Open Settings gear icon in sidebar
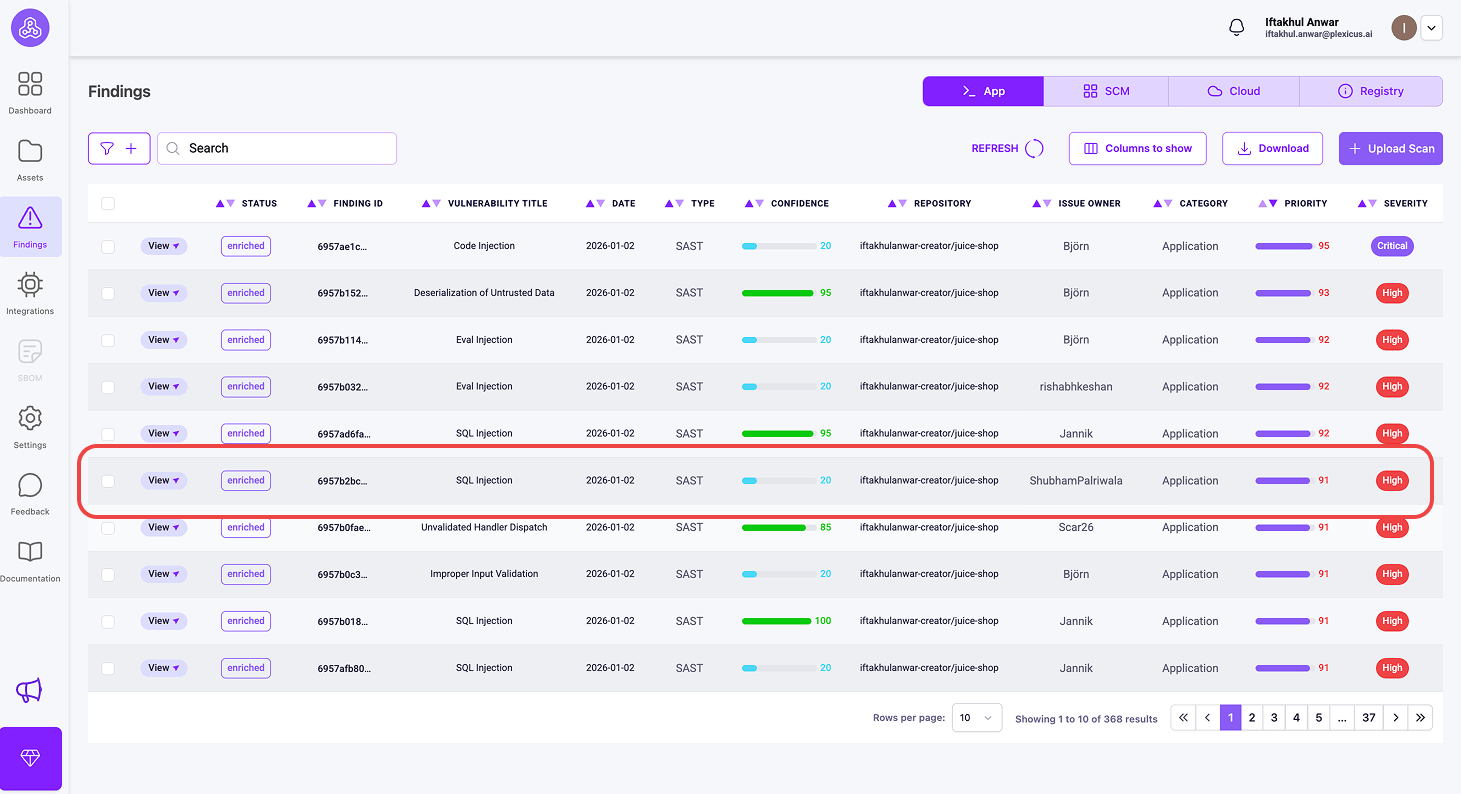Viewport: 1461px width, 794px height. (x=30, y=418)
